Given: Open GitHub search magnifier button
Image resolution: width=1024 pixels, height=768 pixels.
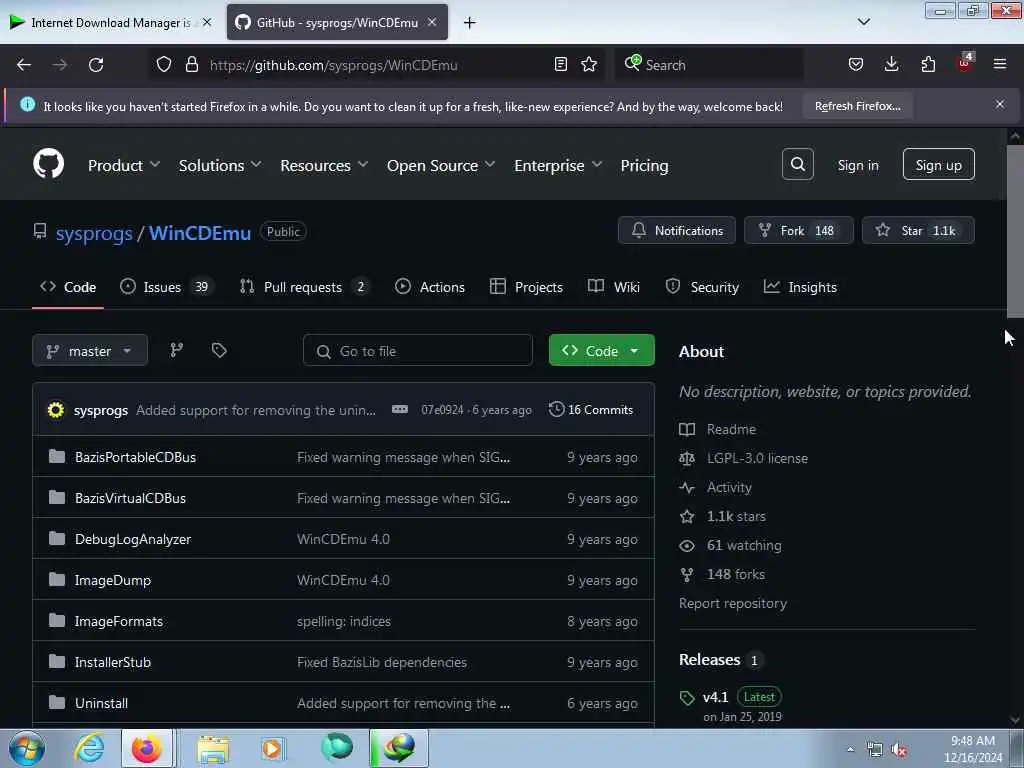Looking at the screenshot, I should tap(797, 165).
